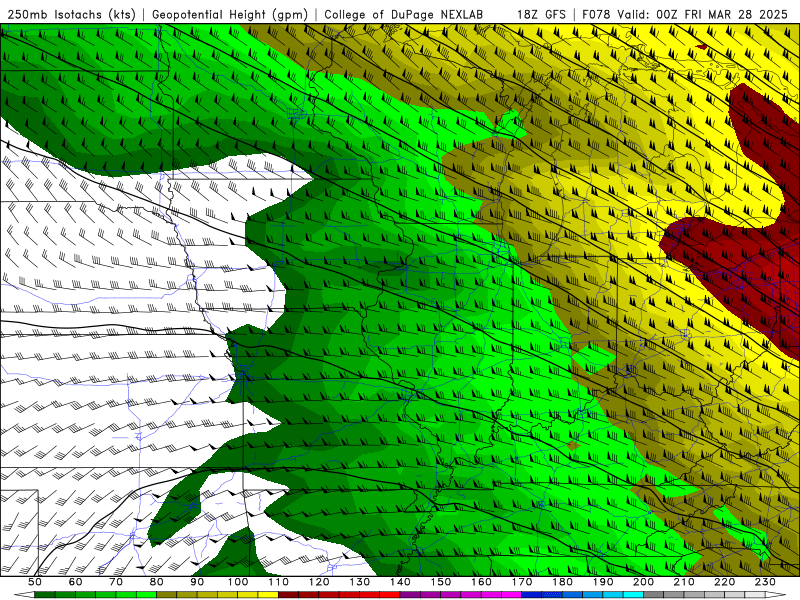This screenshot has width=800, height=600.
Task: Click the 70 label on the color scale
Action: (x=116, y=582)
